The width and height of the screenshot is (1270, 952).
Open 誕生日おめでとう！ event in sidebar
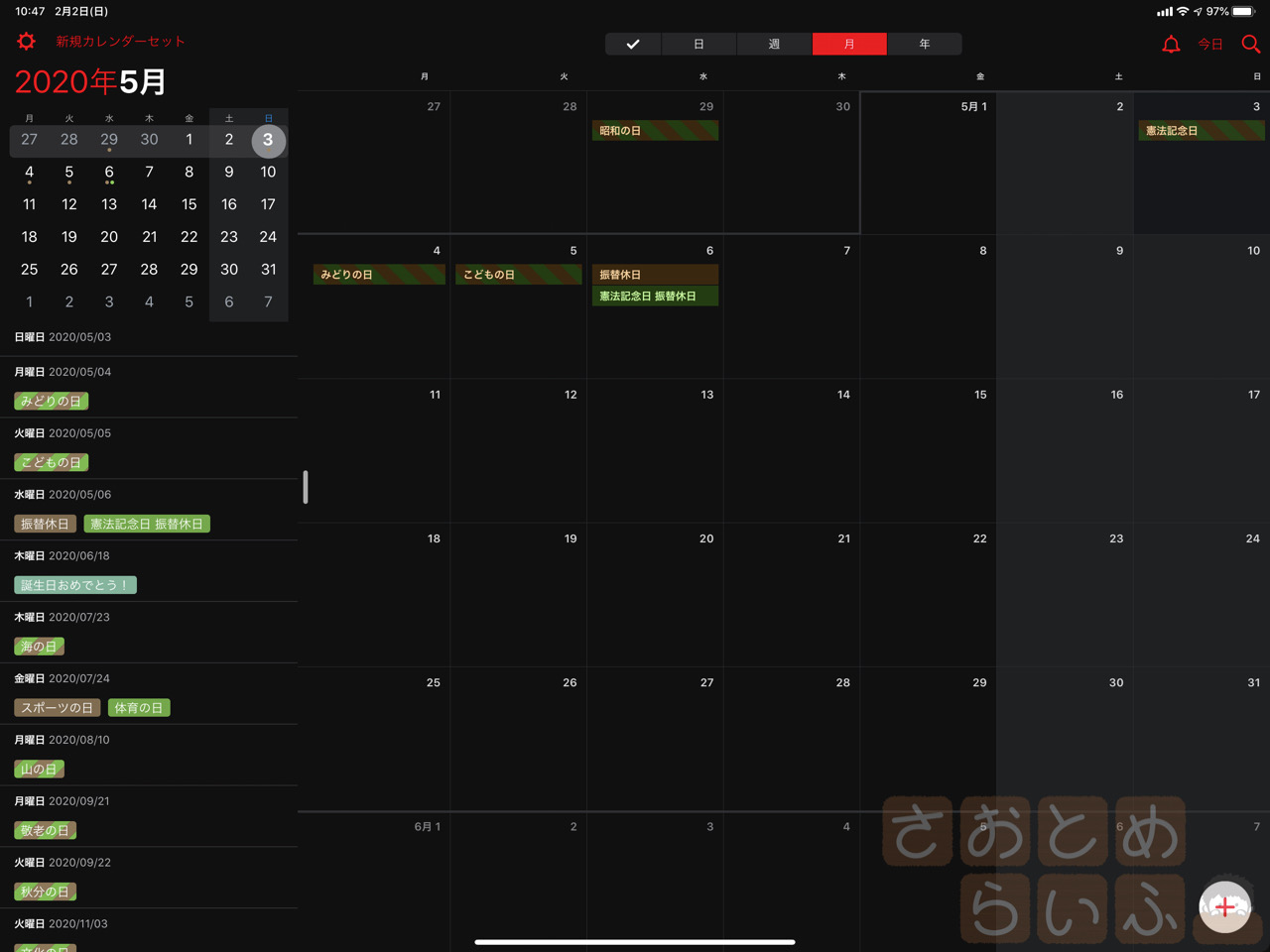point(75,585)
